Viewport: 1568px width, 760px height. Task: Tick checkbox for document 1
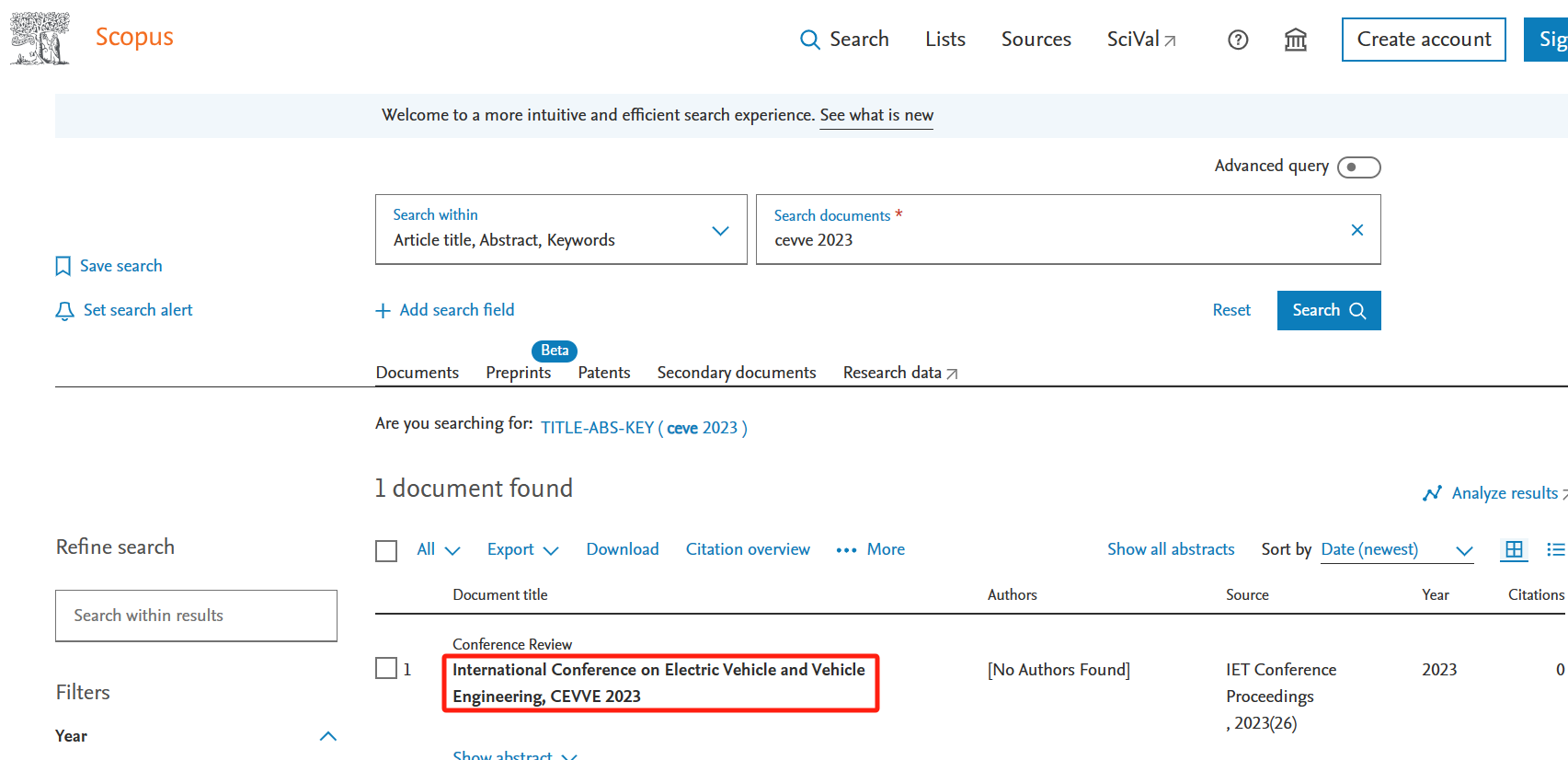(386, 668)
